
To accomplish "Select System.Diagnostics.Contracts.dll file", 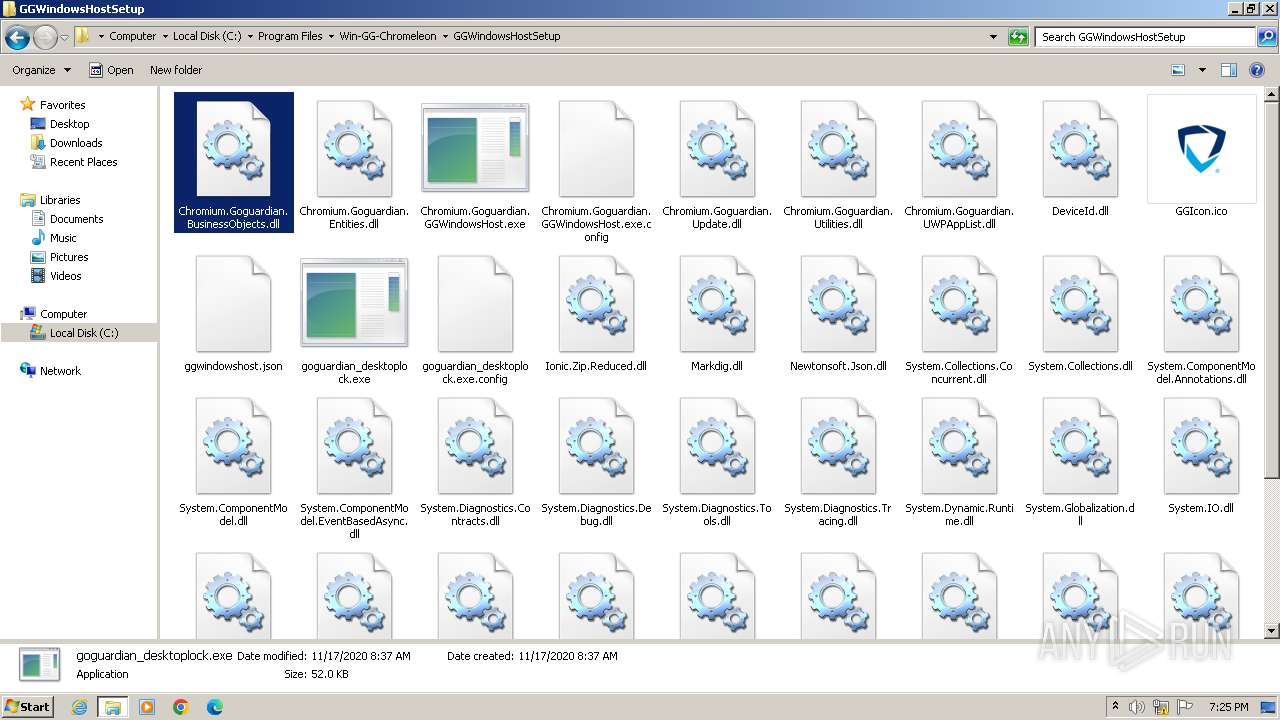I will coord(475,462).
